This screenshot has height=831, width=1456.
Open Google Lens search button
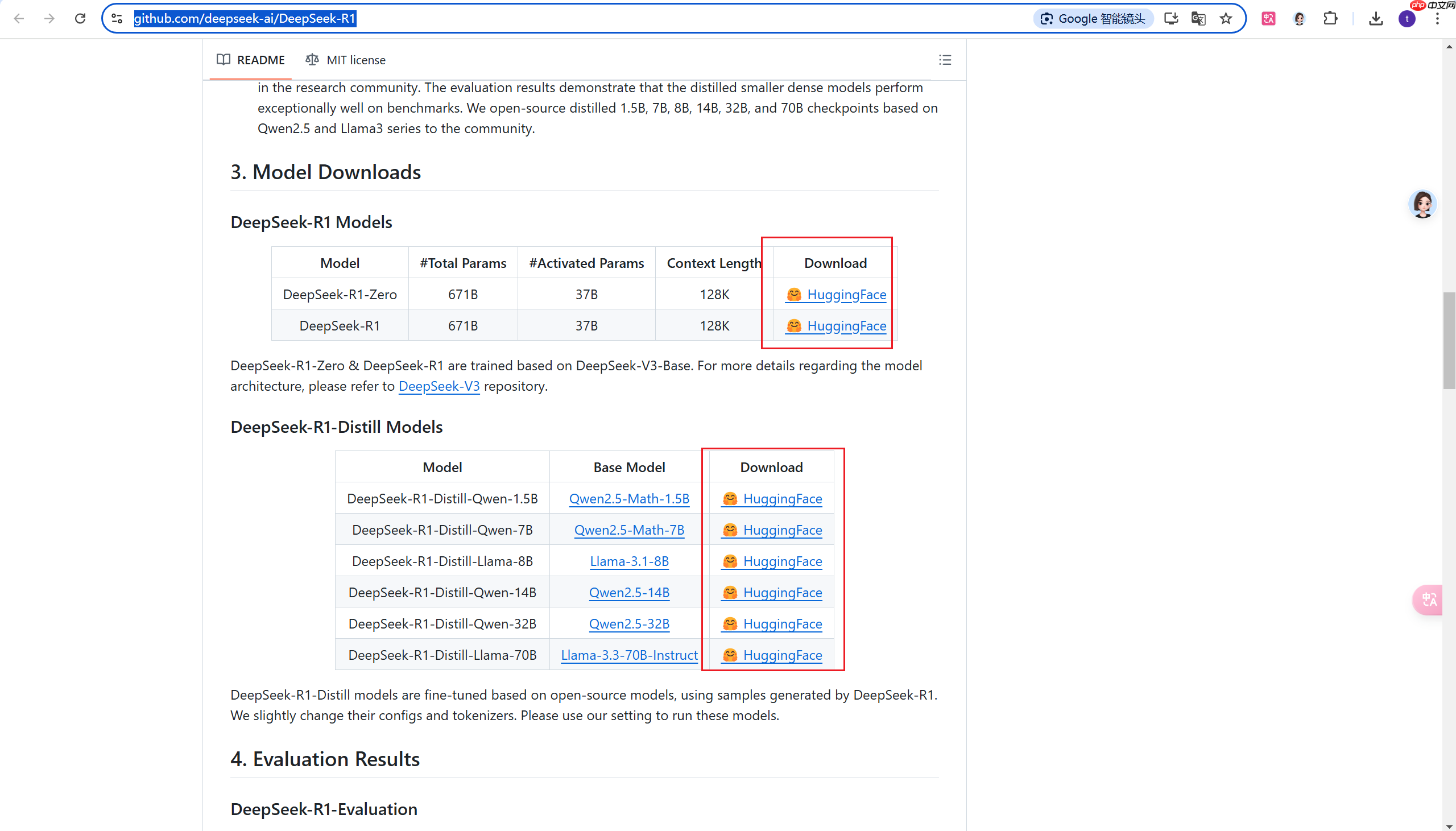(x=1093, y=19)
